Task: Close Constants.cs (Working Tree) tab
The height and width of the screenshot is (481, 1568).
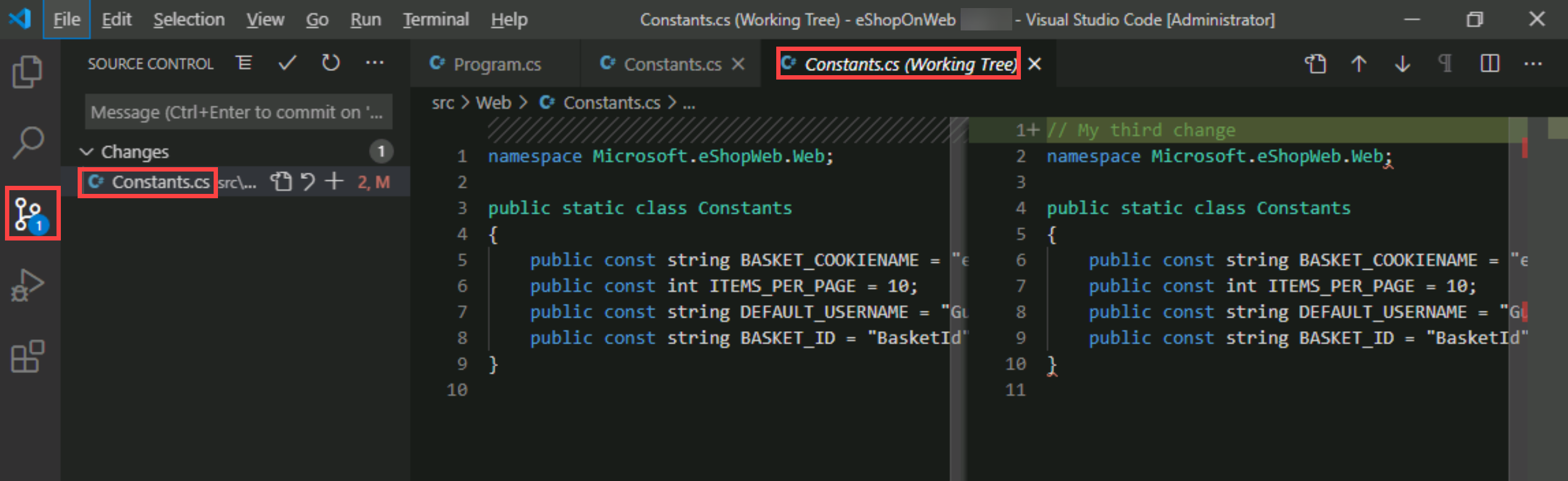Action: pyautogui.click(x=1035, y=64)
